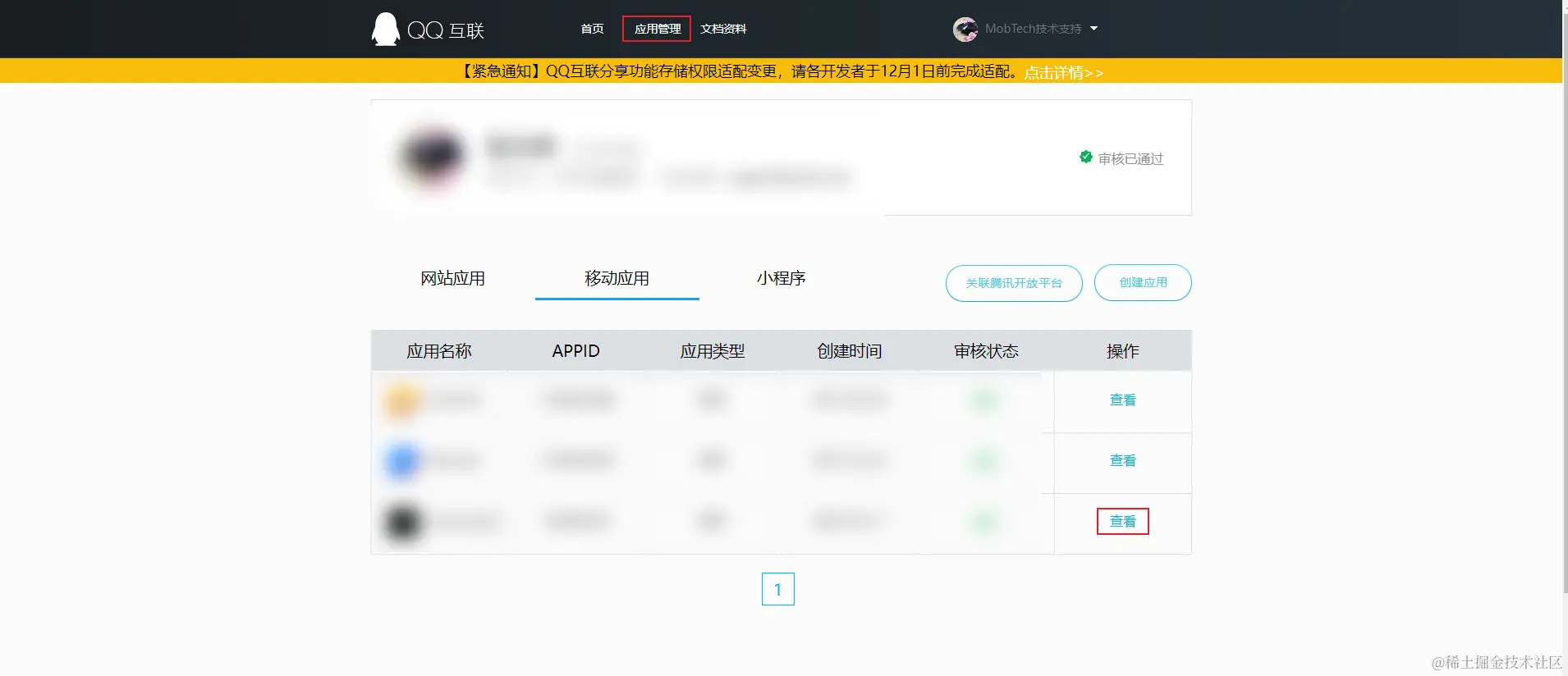Click the blue app icon in second row
The width and height of the screenshot is (1568, 676).
pos(402,462)
